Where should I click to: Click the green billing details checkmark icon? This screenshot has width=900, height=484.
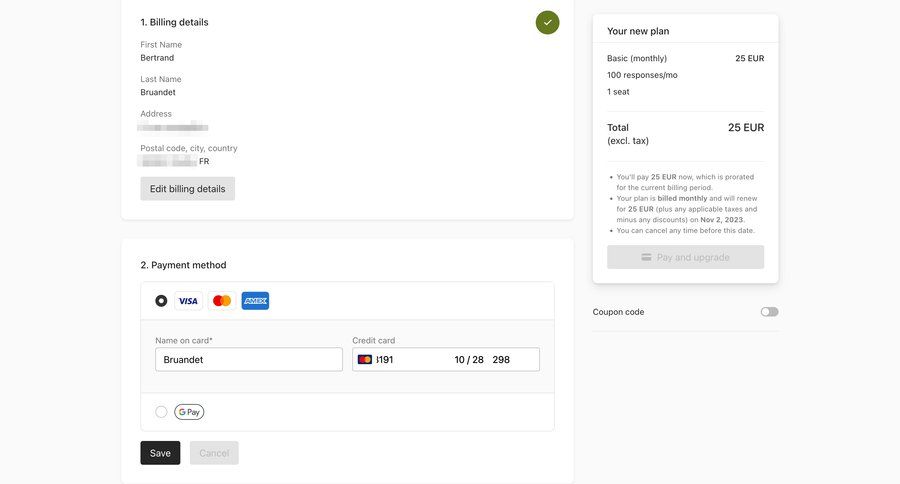[x=547, y=22]
